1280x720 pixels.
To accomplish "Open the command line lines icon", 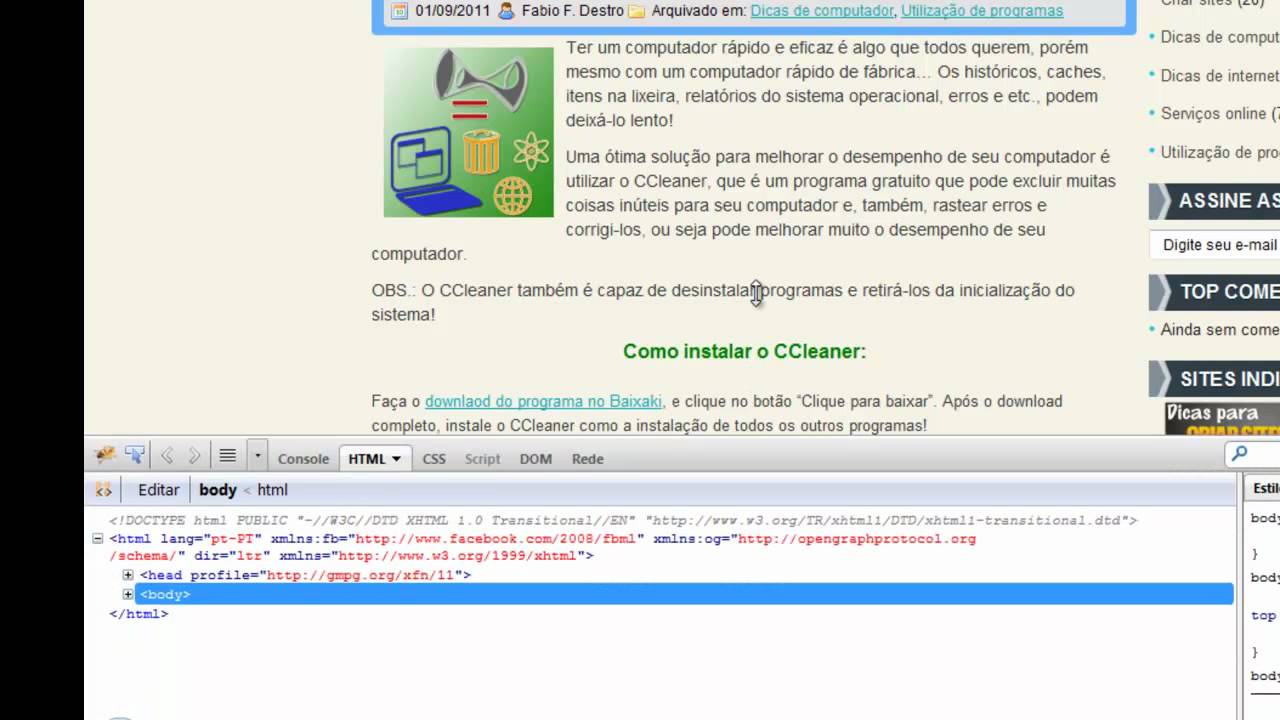I will point(228,456).
